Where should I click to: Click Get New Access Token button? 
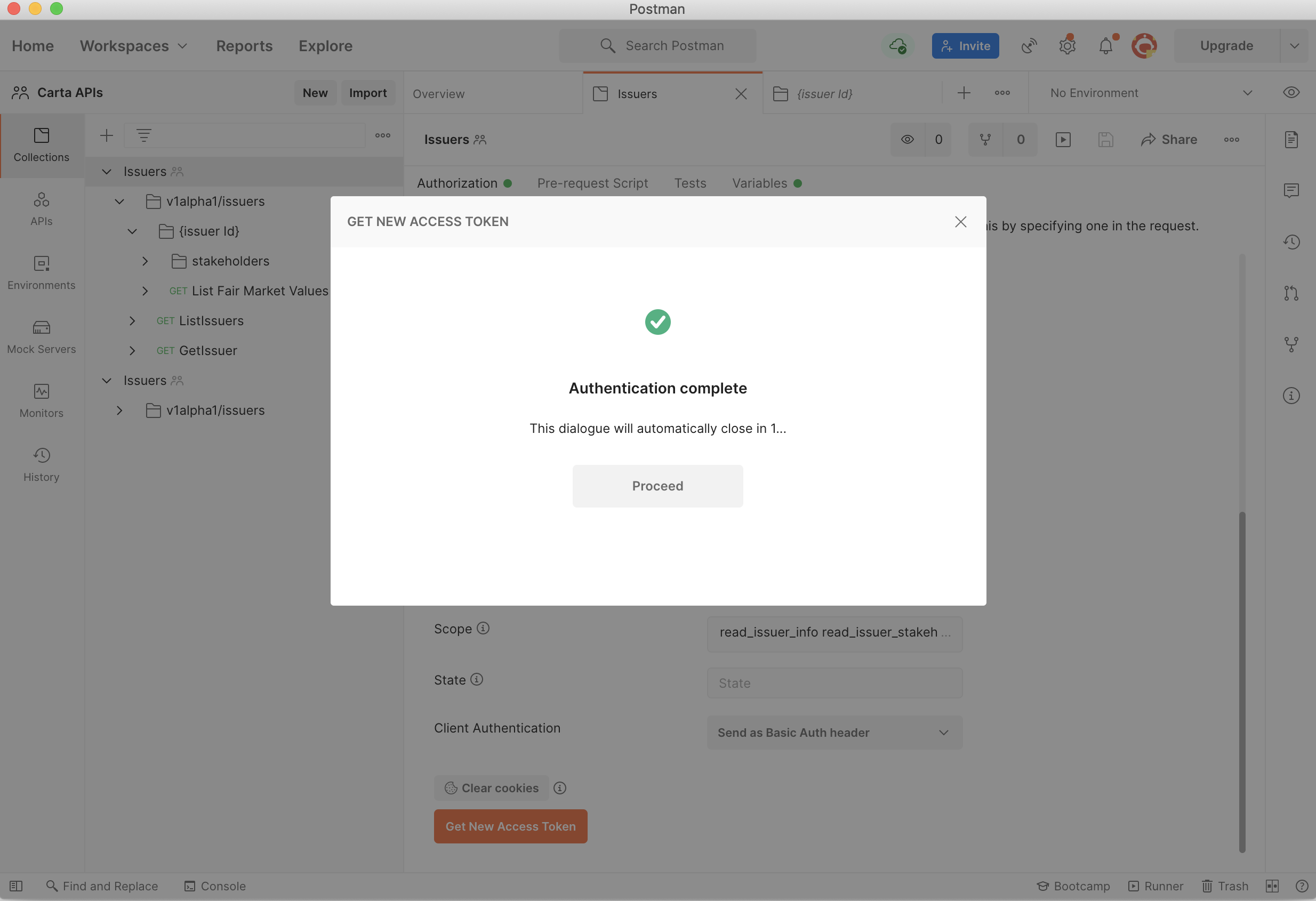pyautogui.click(x=510, y=827)
